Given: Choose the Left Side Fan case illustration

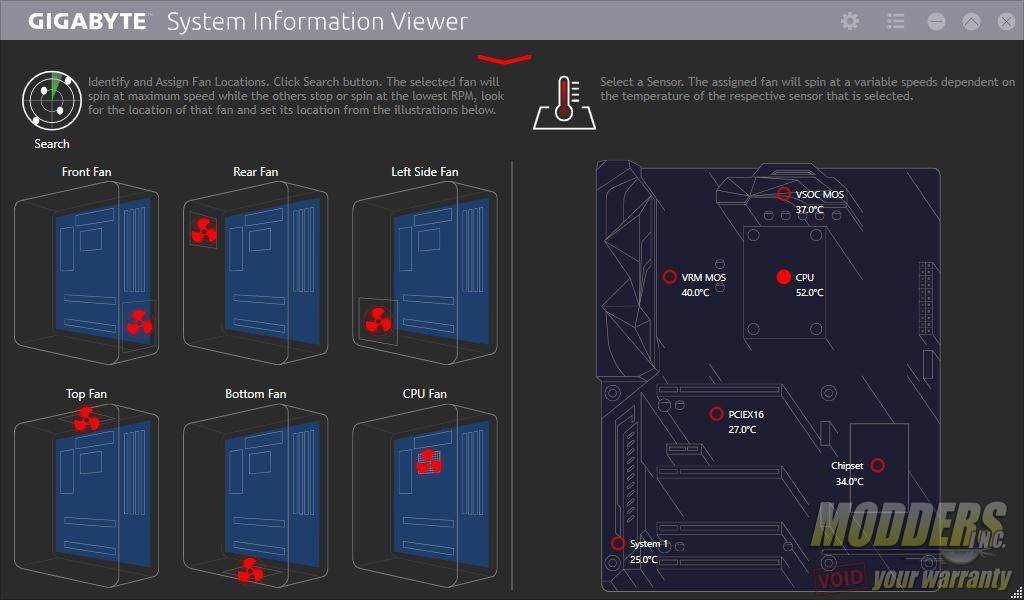Looking at the screenshot, I should pos(424,273).
